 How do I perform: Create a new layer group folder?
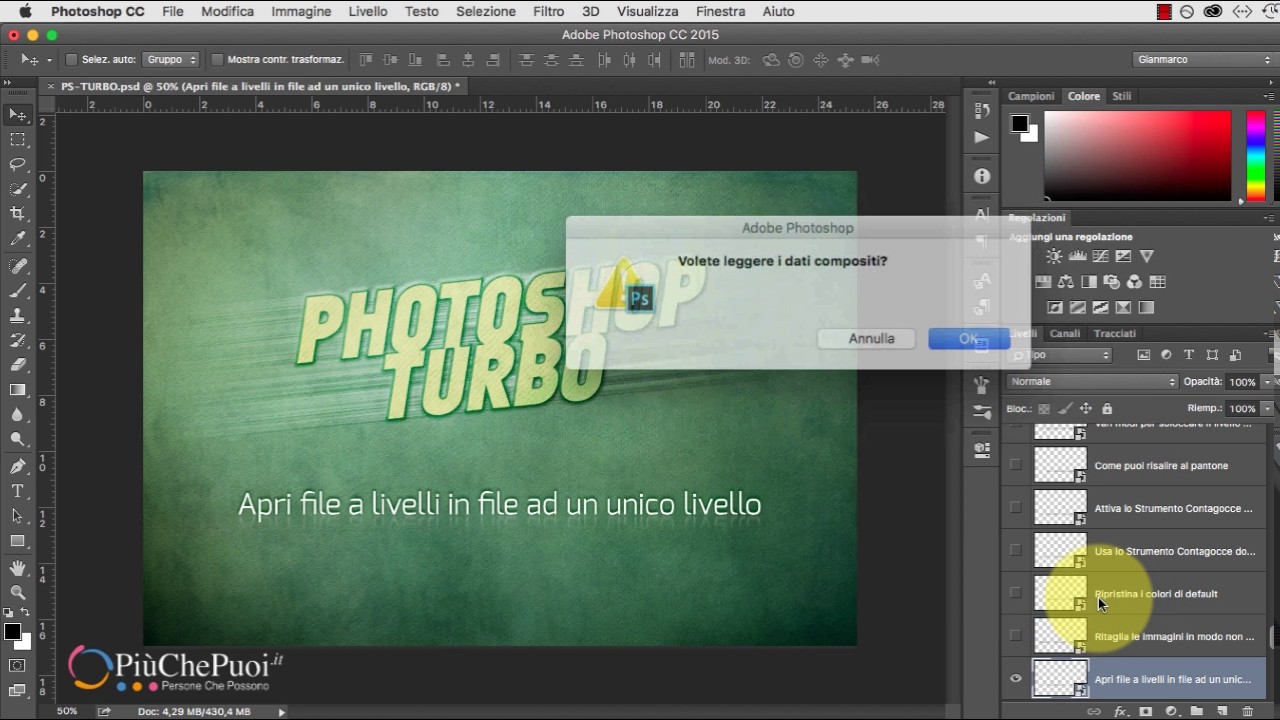click(x=1196, y=712)
